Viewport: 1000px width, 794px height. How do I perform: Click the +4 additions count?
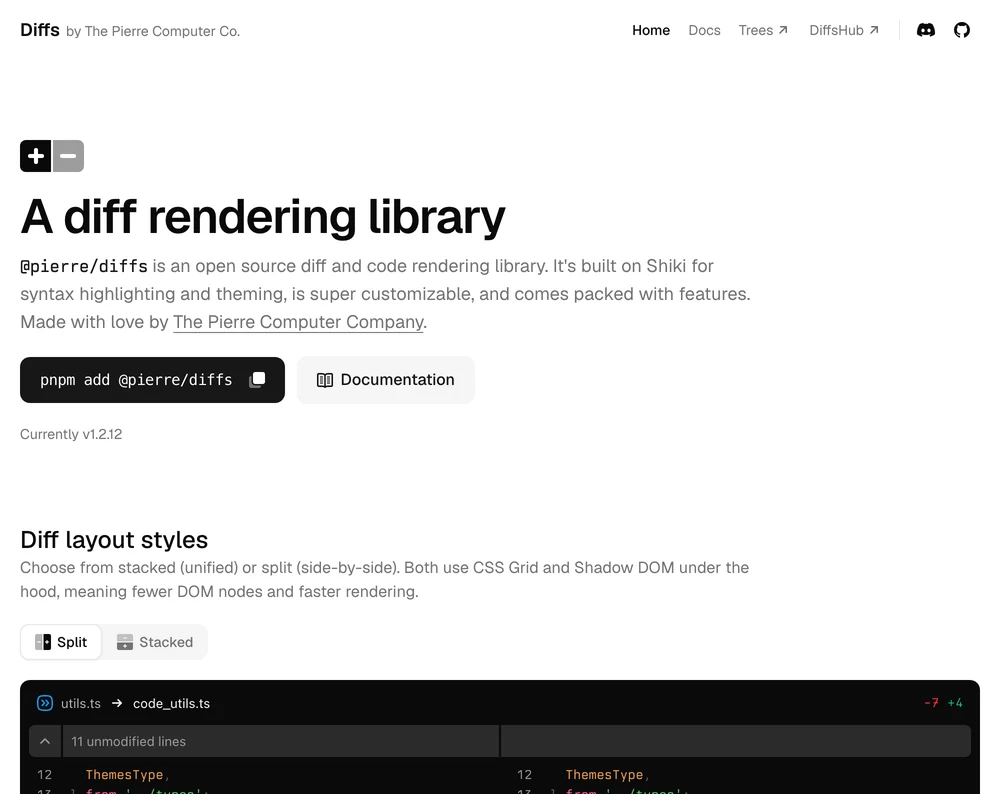[955, 703]
